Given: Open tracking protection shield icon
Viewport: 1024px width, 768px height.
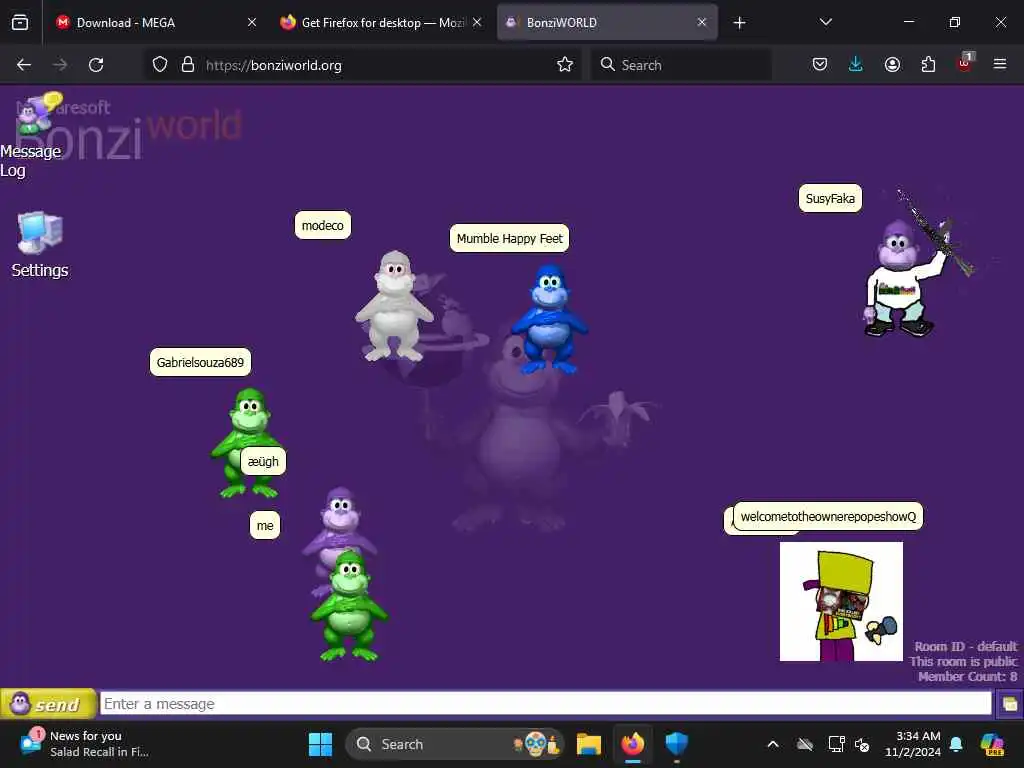Looking at the screenshot, I should [160, 65].
